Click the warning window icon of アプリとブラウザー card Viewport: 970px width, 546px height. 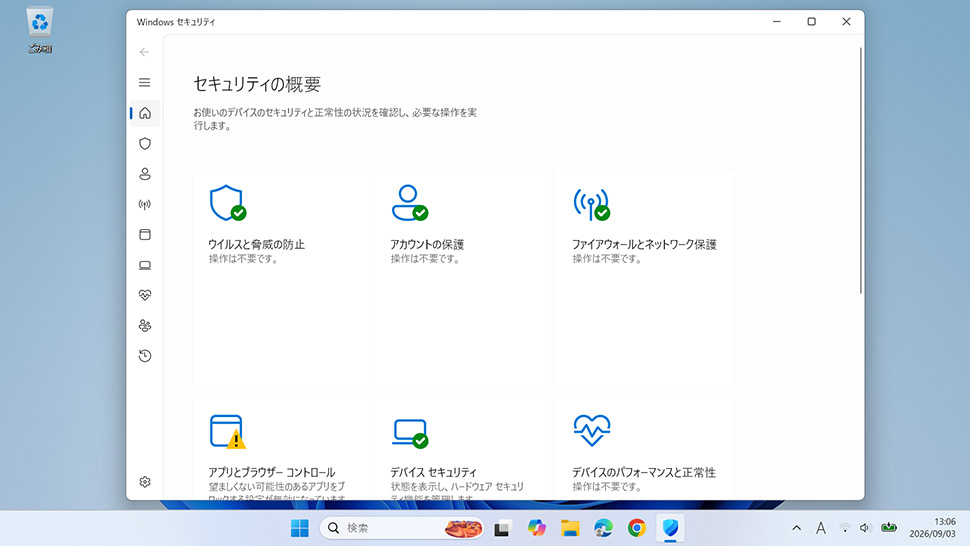(x=228, y=432)
